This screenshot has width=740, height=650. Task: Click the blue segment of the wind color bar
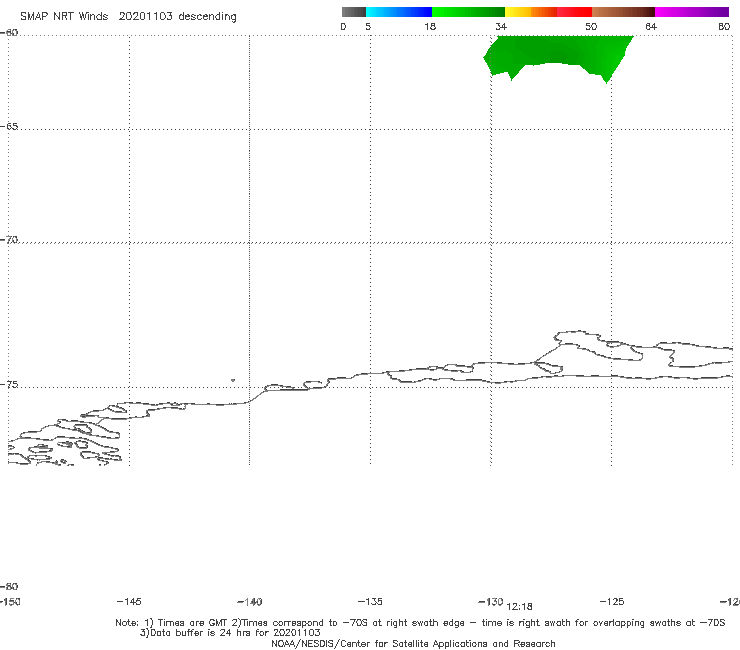click(399, 12)
